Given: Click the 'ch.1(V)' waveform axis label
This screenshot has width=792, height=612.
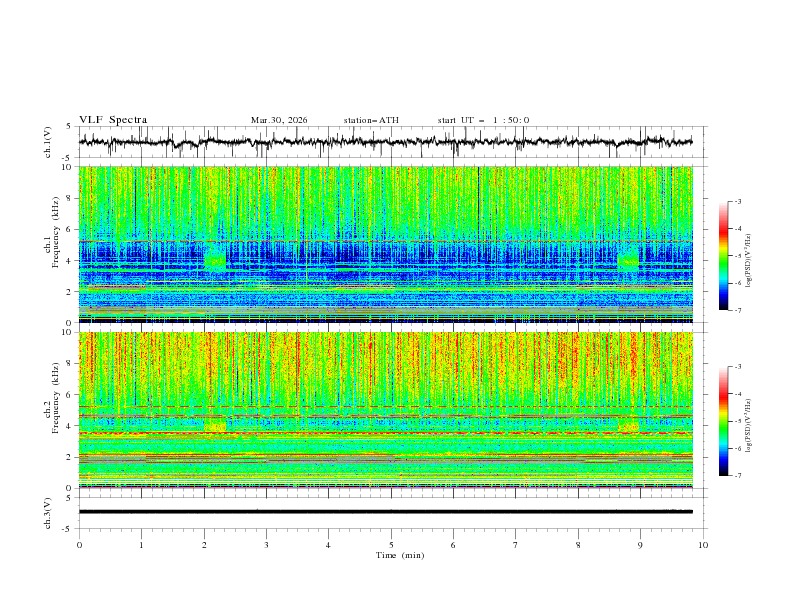Looking at the screenshot, I should (48, 142).
